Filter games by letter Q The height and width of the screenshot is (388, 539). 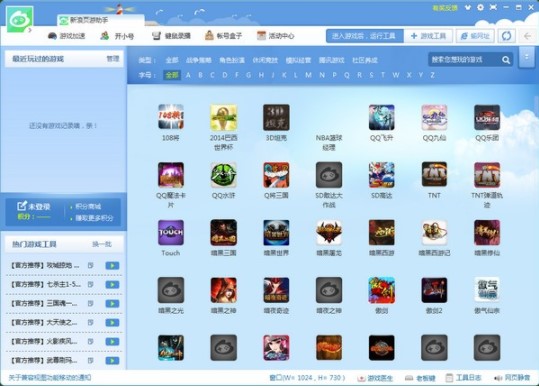point(346,75)
